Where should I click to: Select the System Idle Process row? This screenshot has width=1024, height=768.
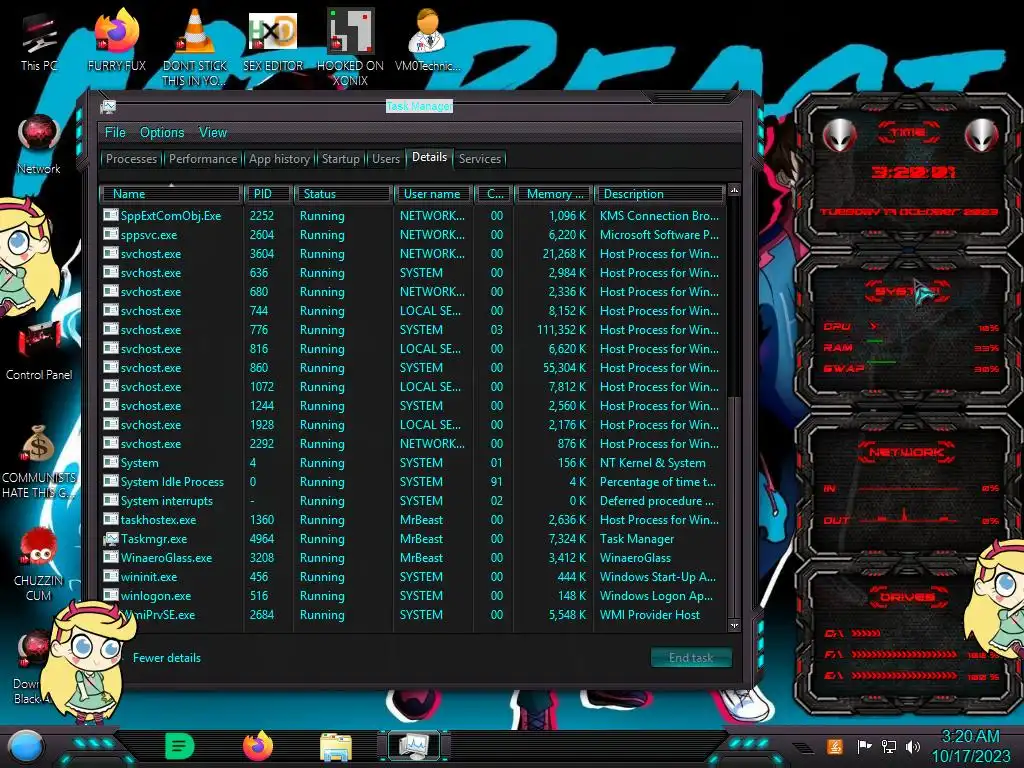[412, 482]
